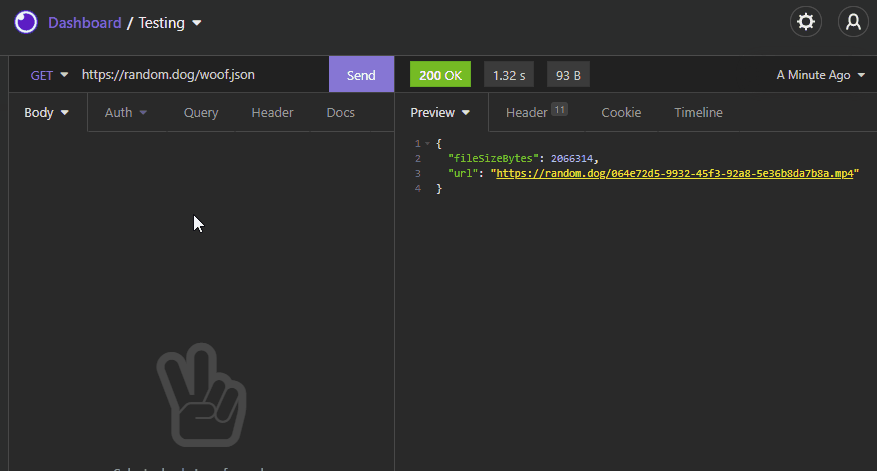
Task: Switch to the request Docs tab
Action: pos(341,112)
